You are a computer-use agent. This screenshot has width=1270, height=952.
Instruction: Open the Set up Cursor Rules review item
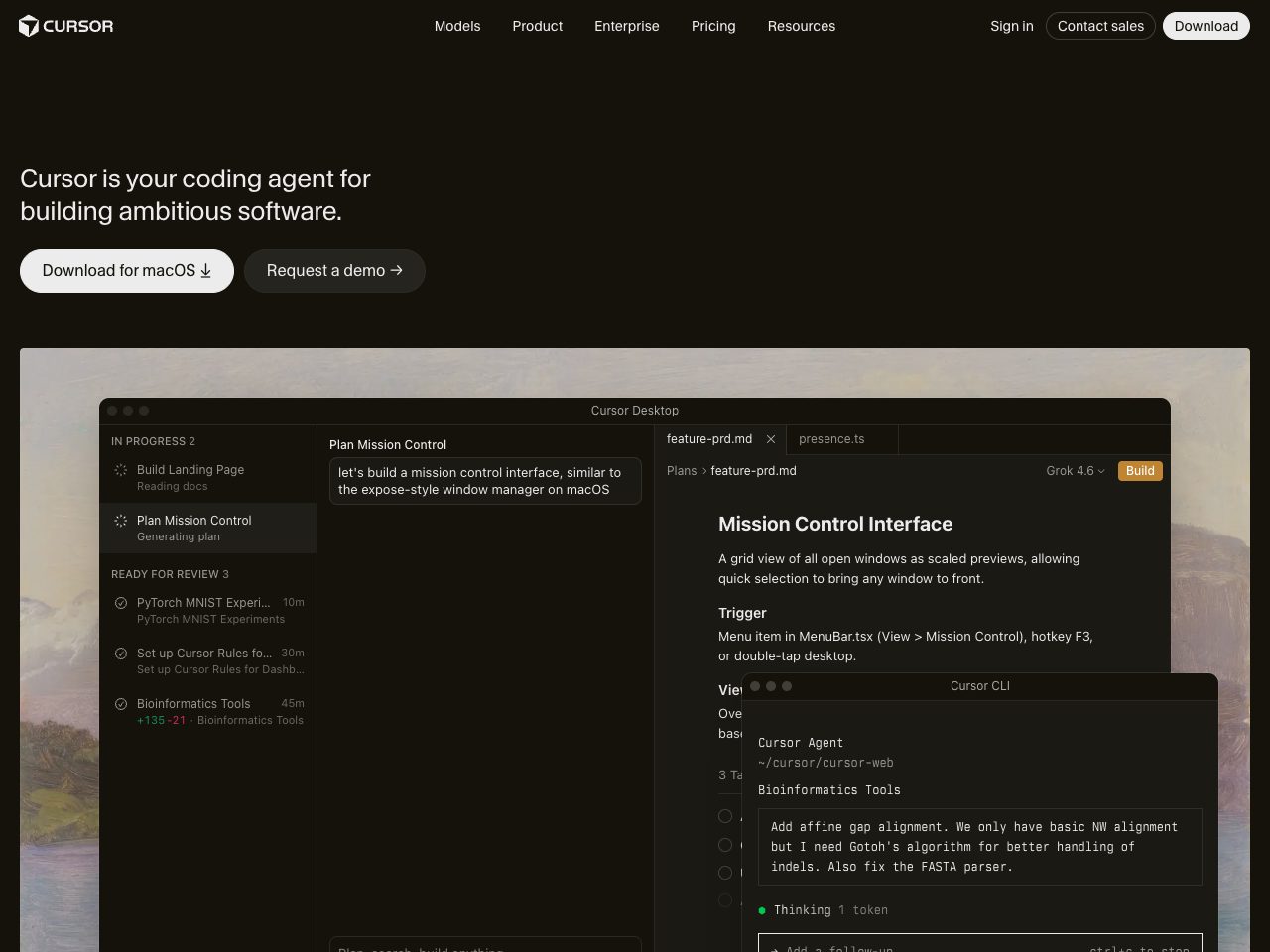(x=208, y=660)
